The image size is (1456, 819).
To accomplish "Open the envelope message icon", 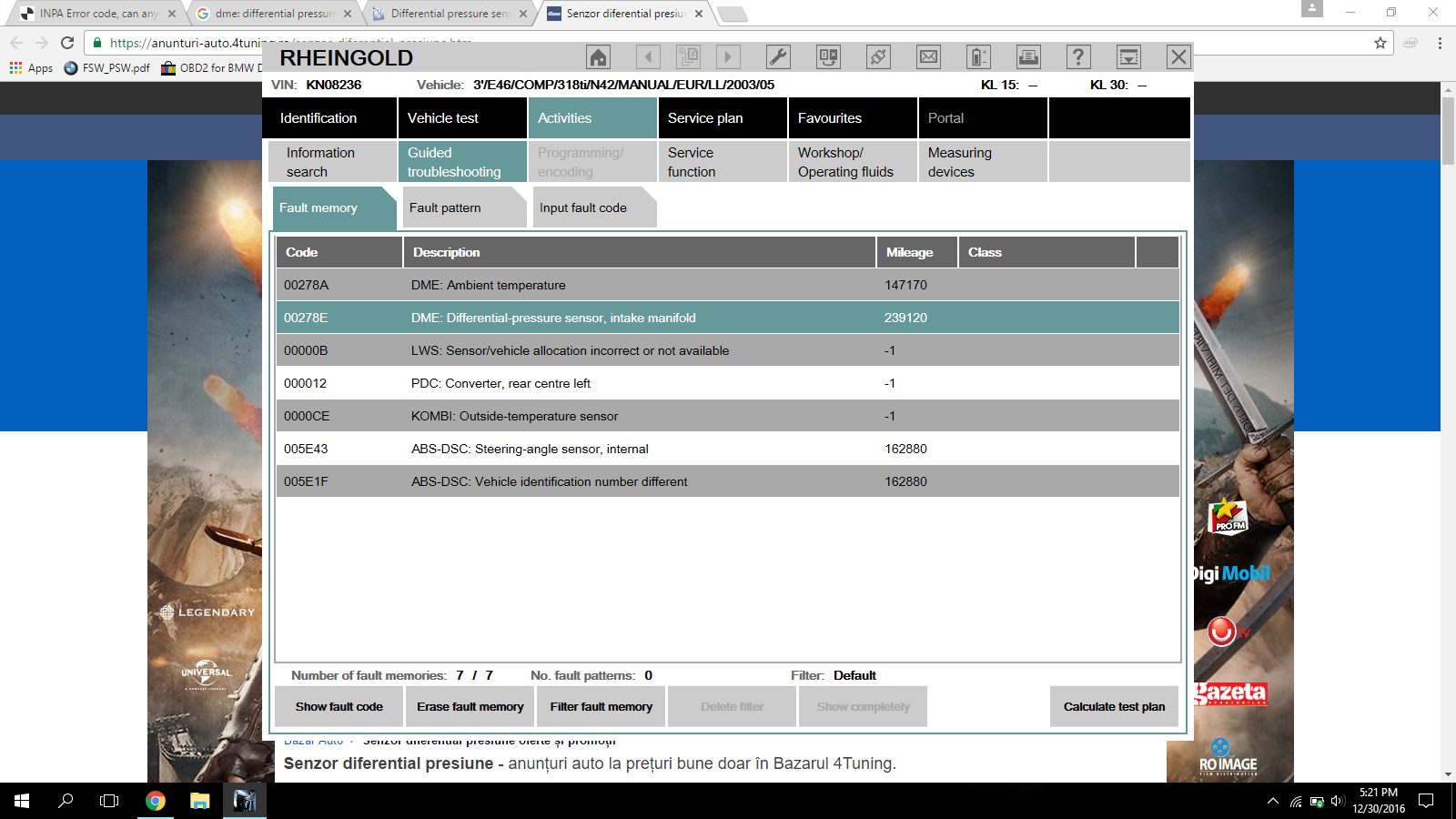I will (x=928, y=57).
